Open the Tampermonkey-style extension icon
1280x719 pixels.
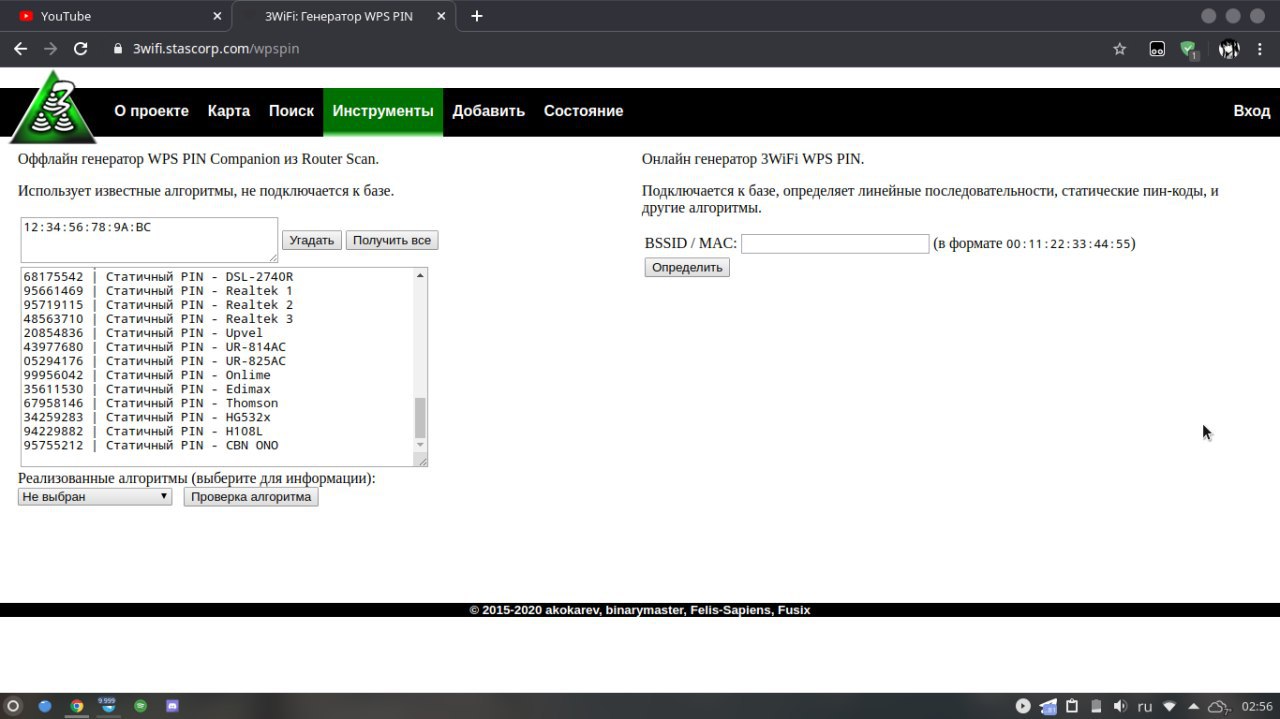pyautogui.click(x=1157, y=48)
